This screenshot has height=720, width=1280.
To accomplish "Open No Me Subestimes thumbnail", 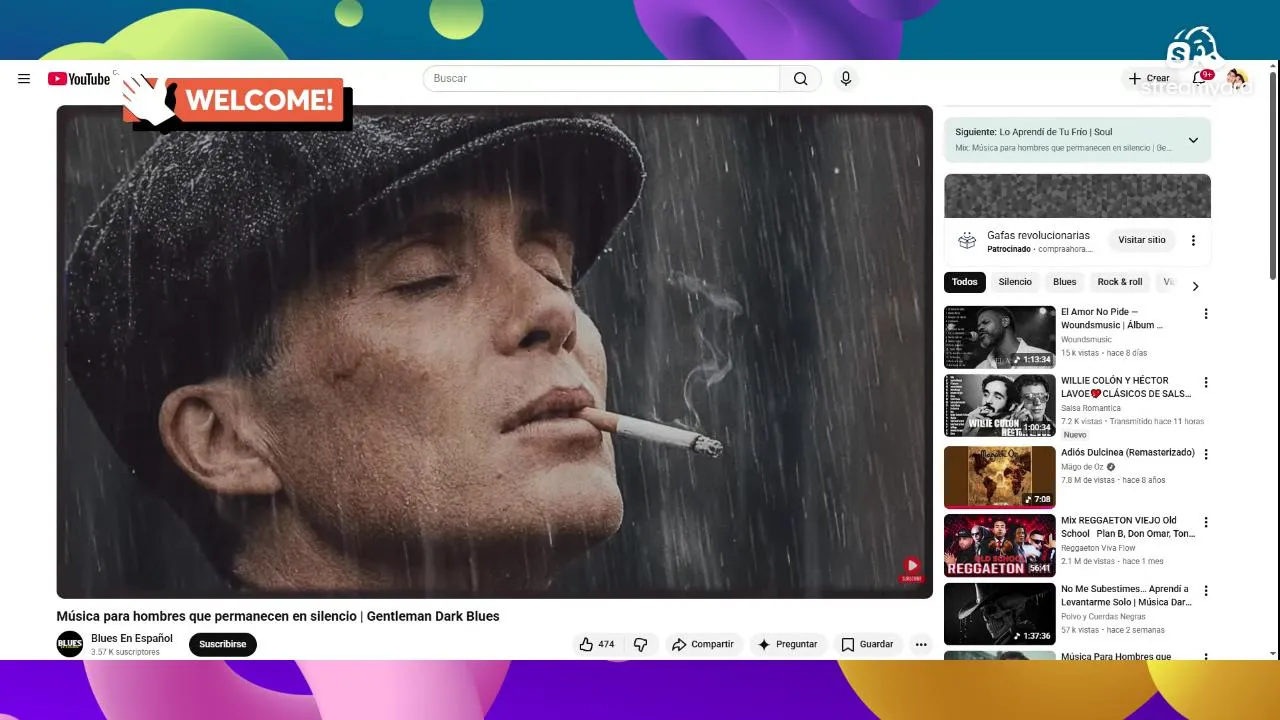I will click(1000, 614).
